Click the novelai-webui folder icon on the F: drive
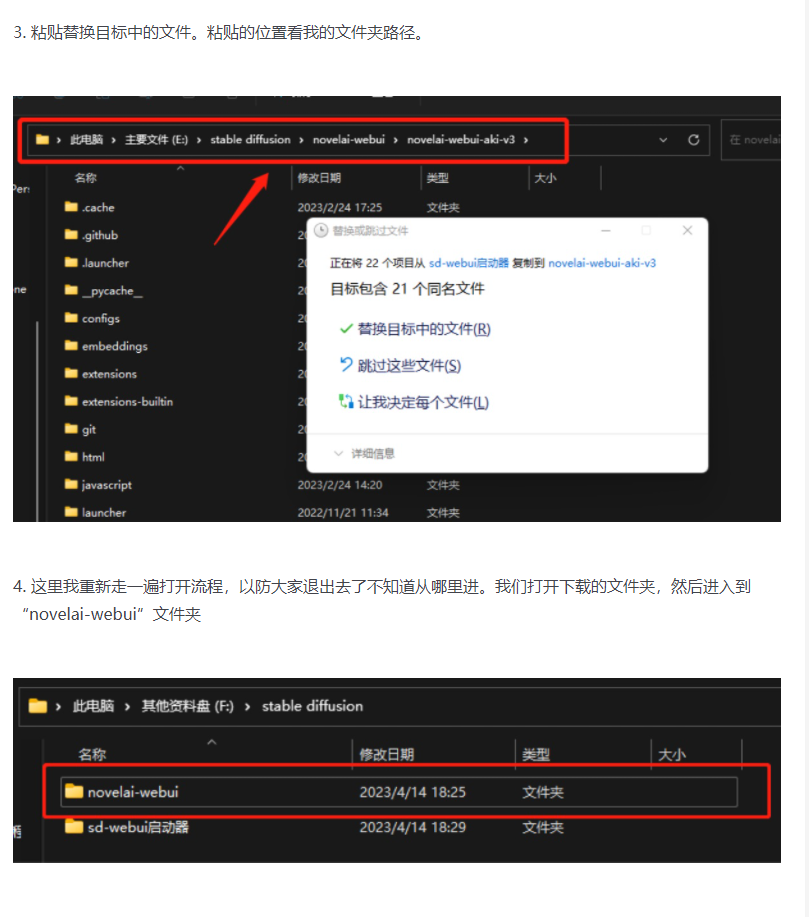The width and height of the screenshot is (809, 917). pyautogui.click(x=74, y=791)
